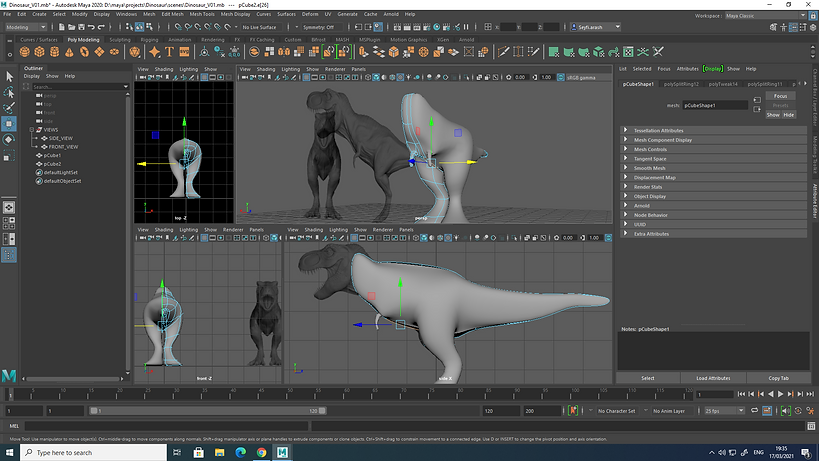The width and height of the screenshot is (819, 461).
Task: Activate the Select tool arrow in toolbox
Action: [x=9, y=77]
